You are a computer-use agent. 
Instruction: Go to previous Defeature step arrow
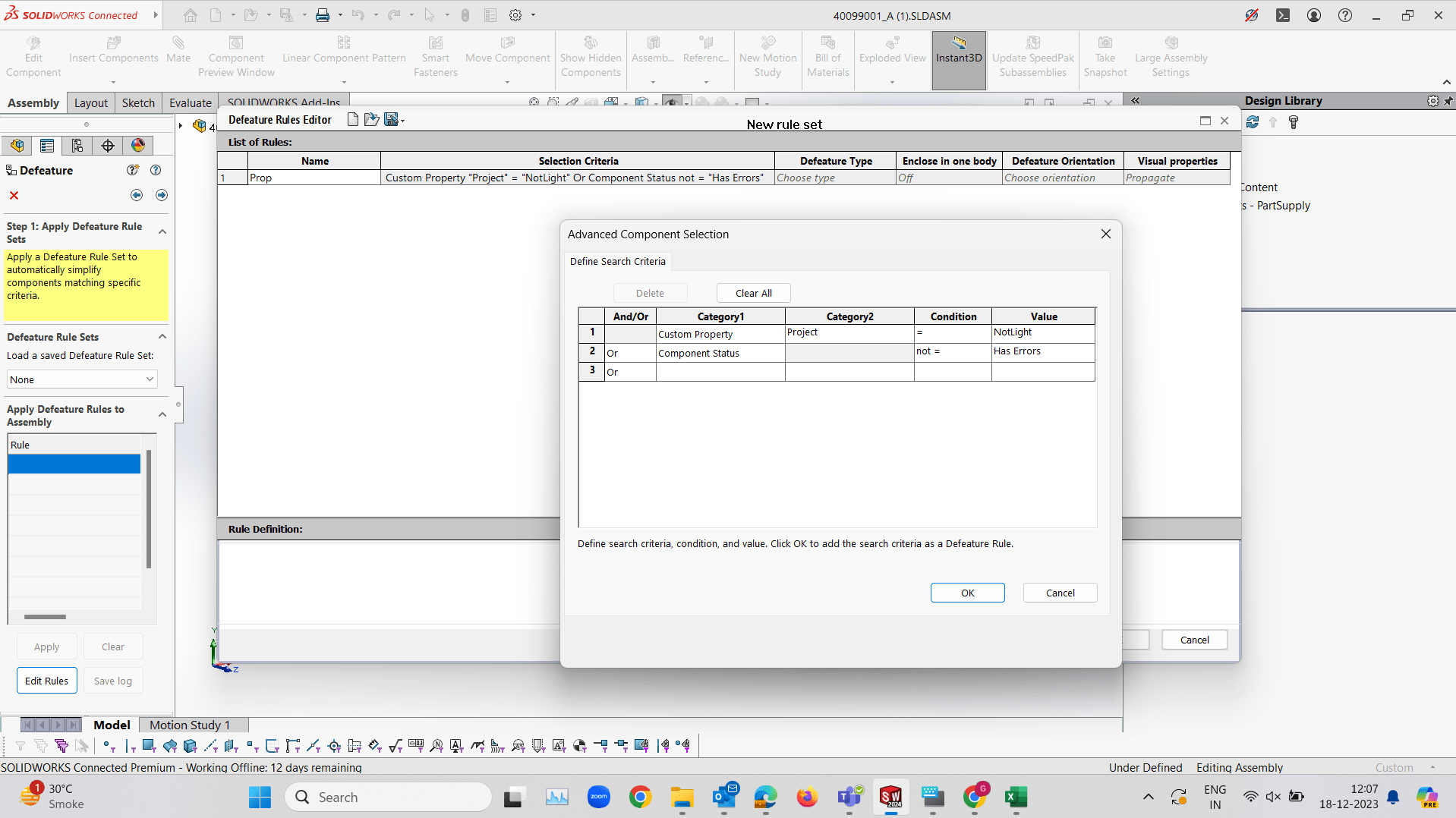pyautogui.click(x=137, y=195)
